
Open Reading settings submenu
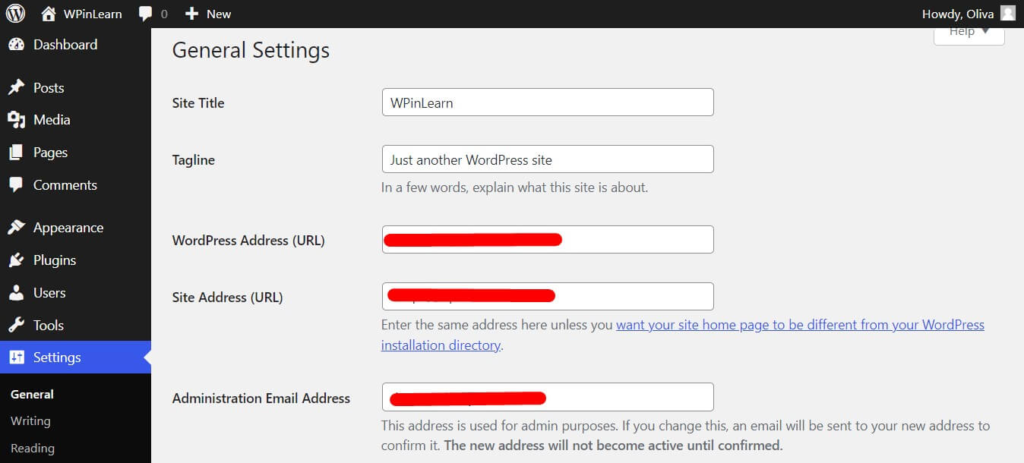[x=32, y=449]
